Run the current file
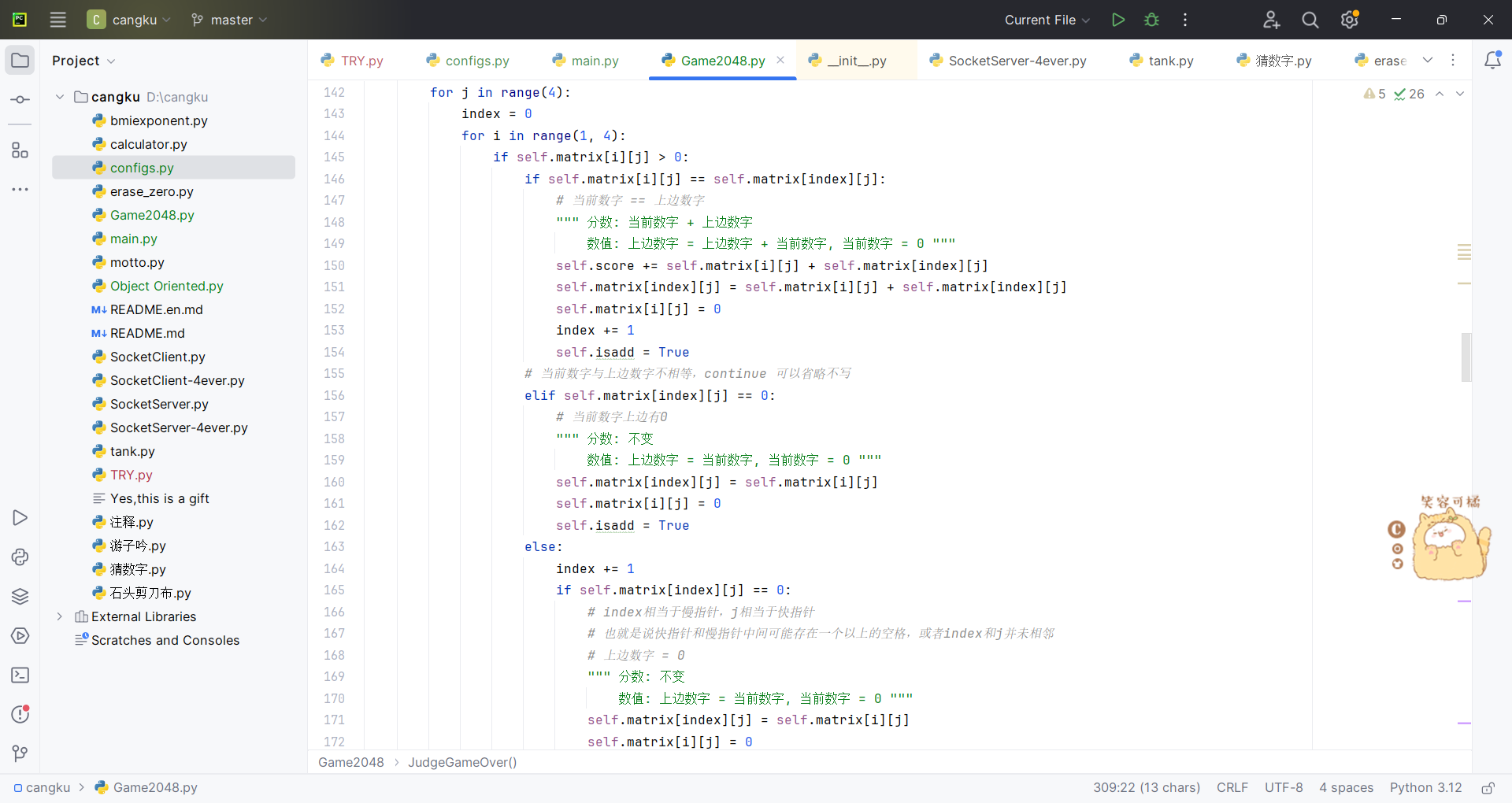The width and height of the screenshot is (1512, 803). 1117,20
